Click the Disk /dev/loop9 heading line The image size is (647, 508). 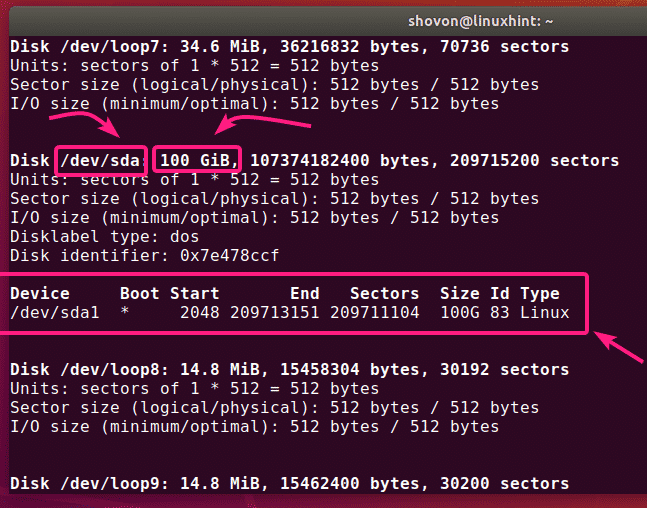(x=289, y=484)
